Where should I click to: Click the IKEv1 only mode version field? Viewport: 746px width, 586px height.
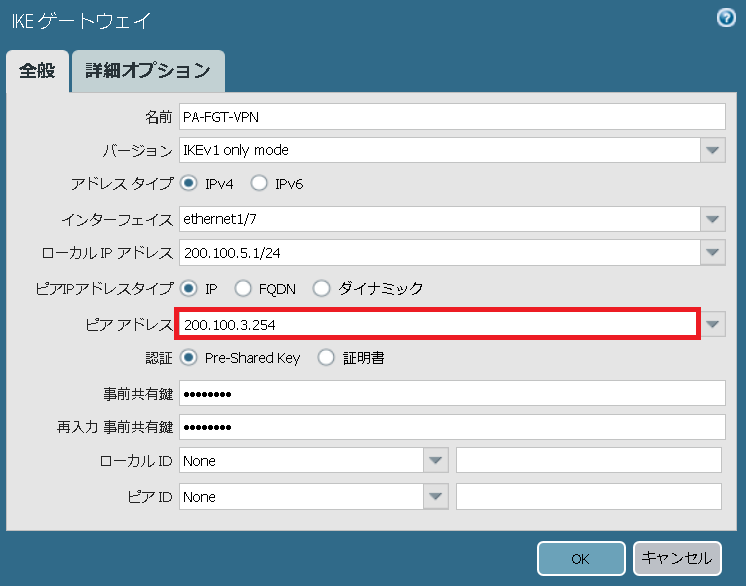(440, 150)
